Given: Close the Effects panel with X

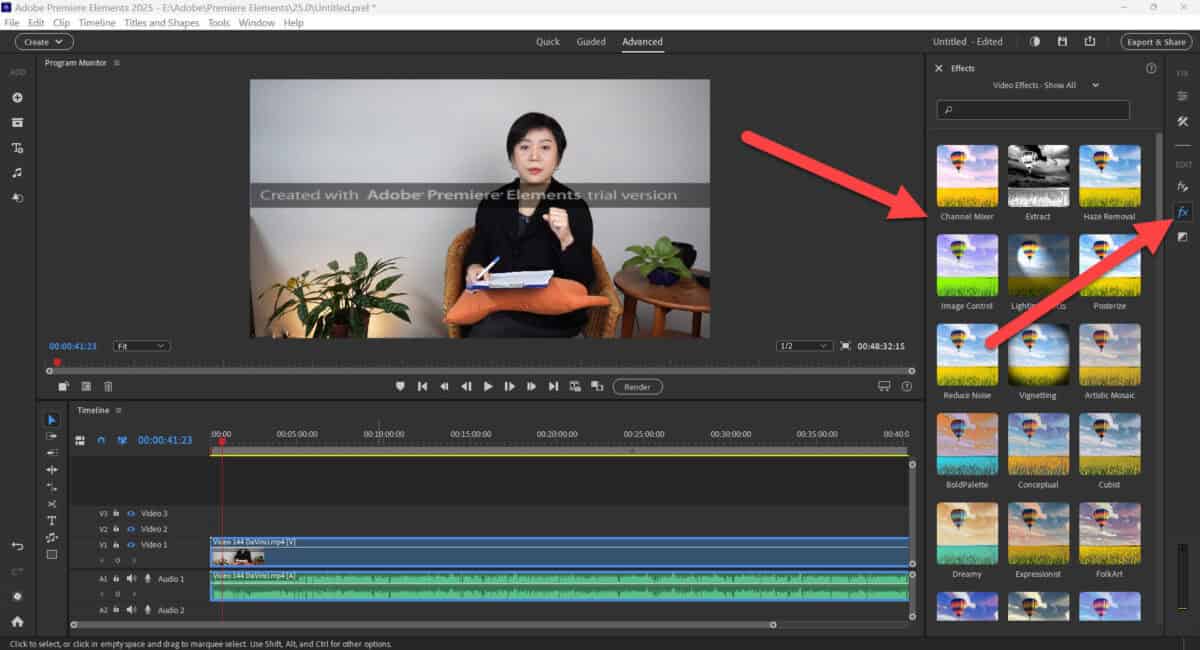Looking at the screenshot, I should [x=938, y=68].
